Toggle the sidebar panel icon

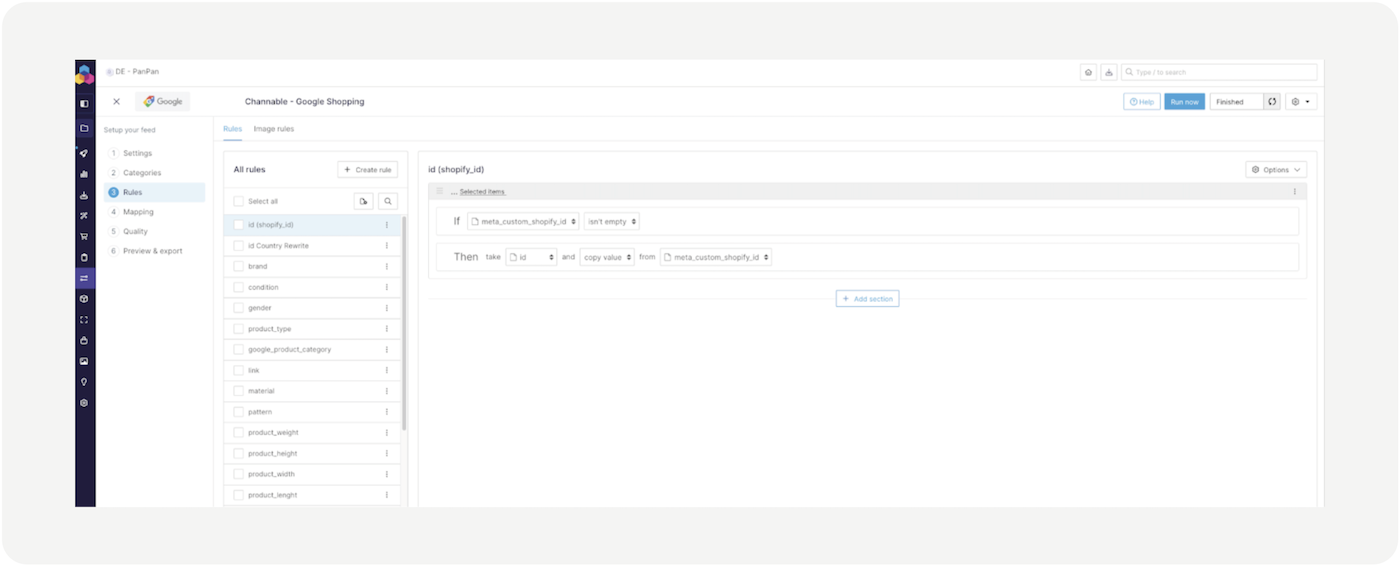coord(85,103)
